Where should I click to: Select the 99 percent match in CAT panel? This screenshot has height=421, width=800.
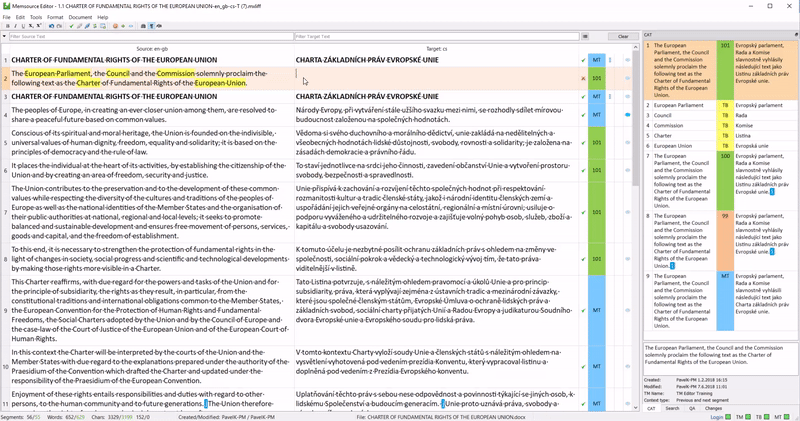[x=720, y=241]
